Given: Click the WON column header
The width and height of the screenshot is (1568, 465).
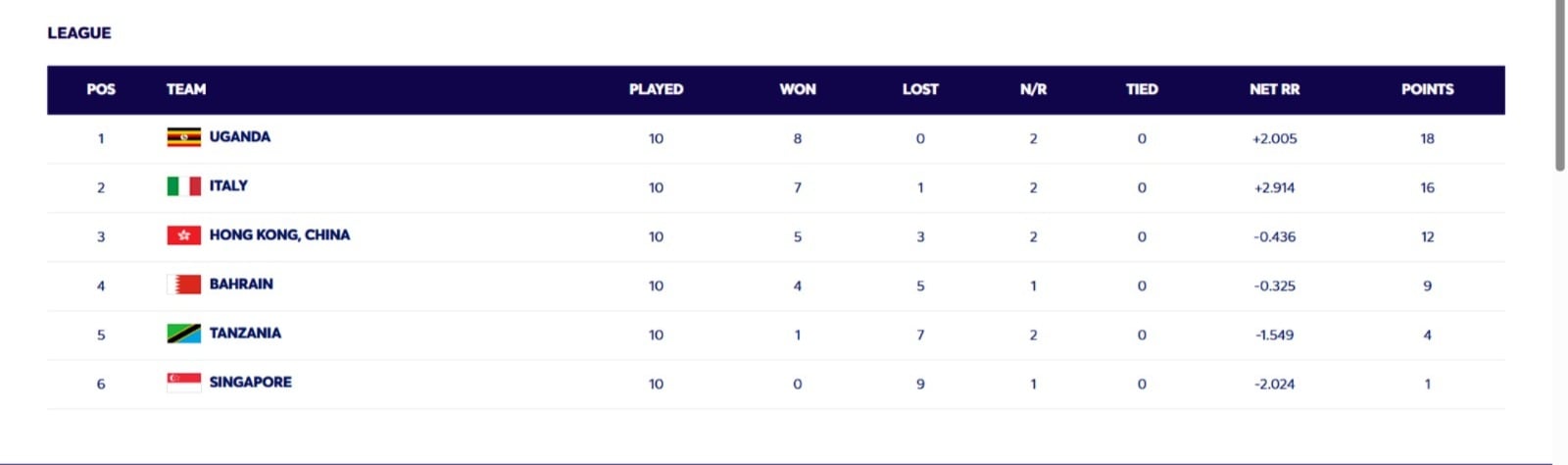Looking at the screenshot, I should tap(797, 89).
